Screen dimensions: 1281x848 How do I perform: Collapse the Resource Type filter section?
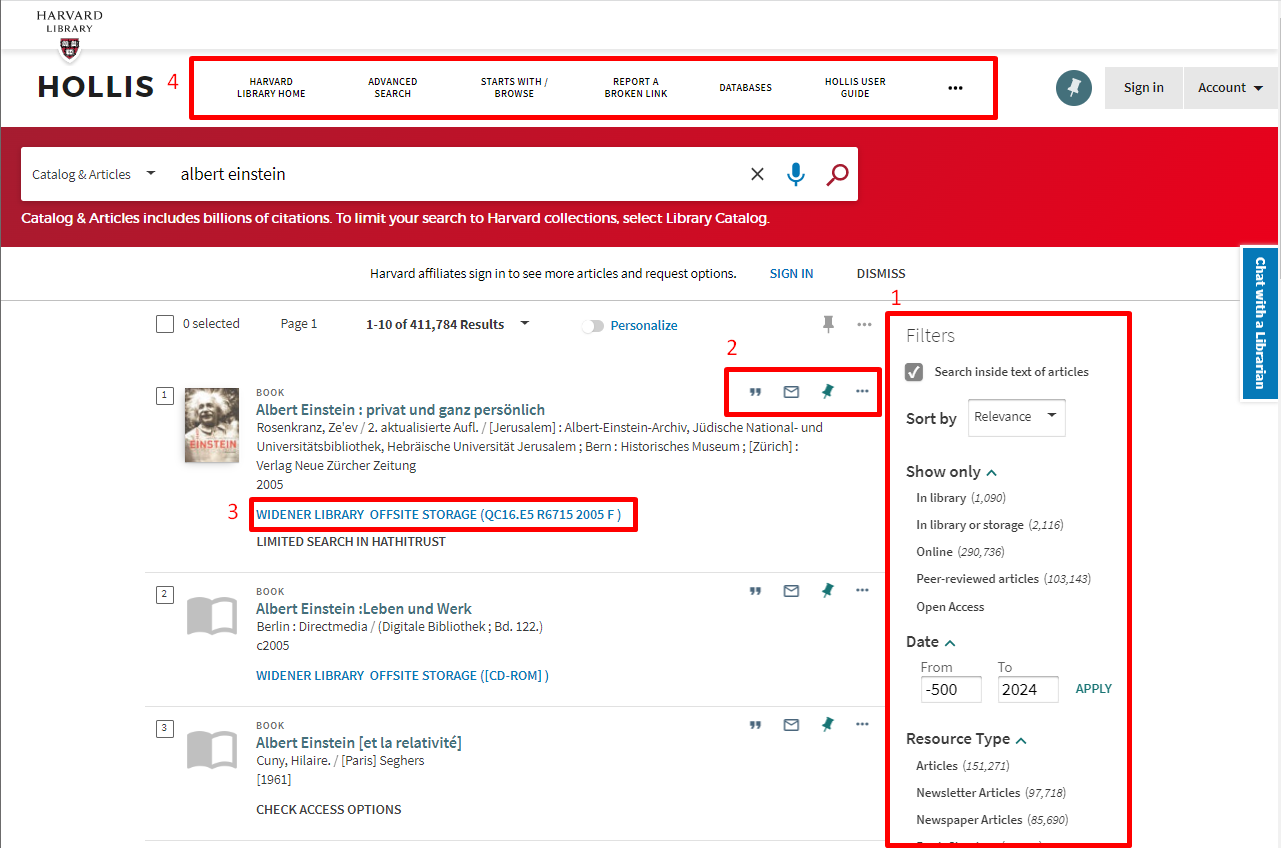tap(1021, 740)
